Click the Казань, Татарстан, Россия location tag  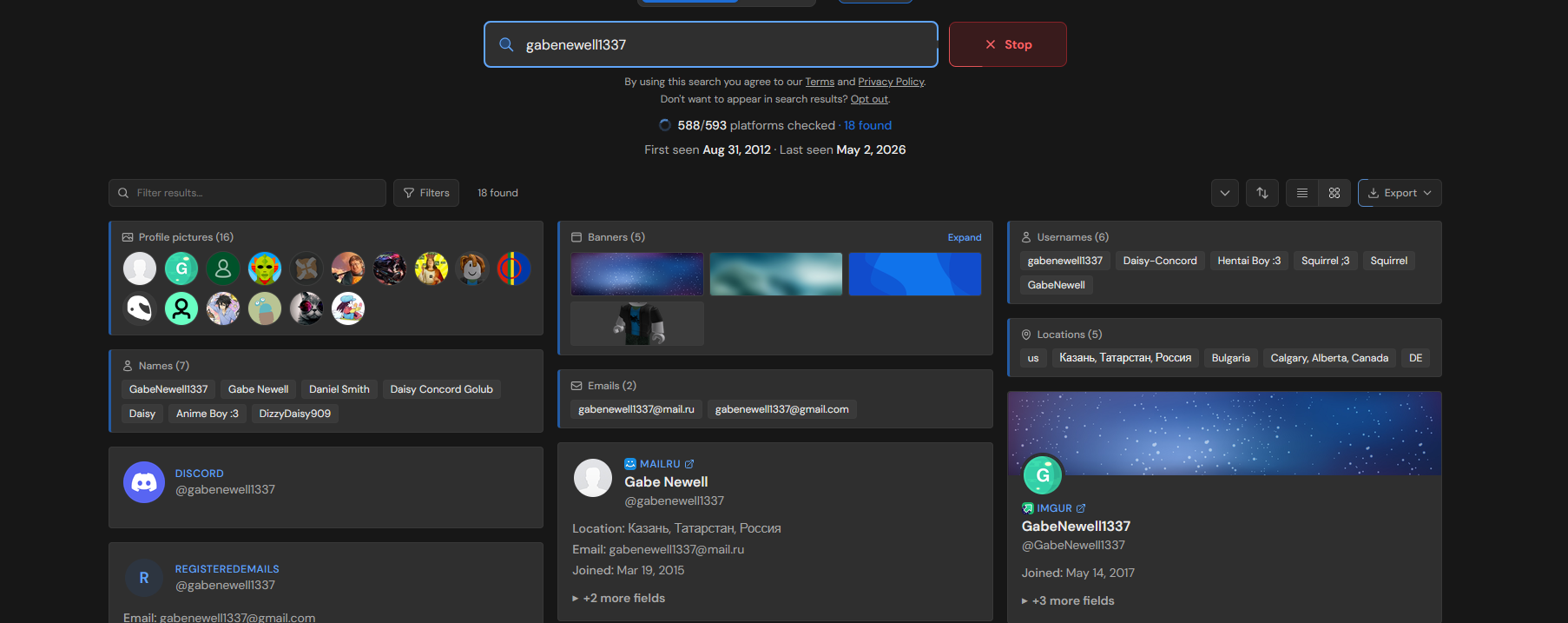(x=1125, y=358)
